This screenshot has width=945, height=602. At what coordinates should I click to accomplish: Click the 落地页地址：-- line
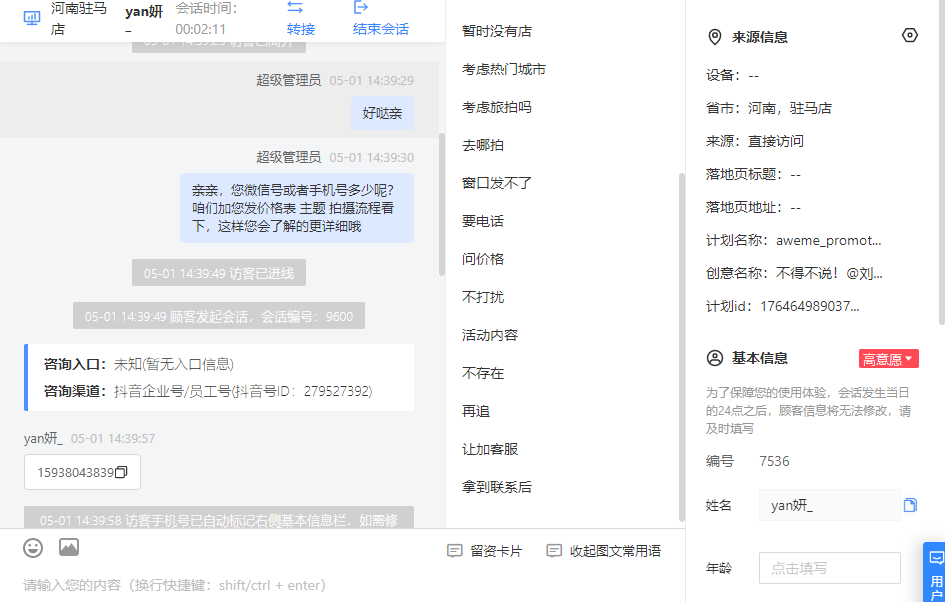[x=753, y=207]
